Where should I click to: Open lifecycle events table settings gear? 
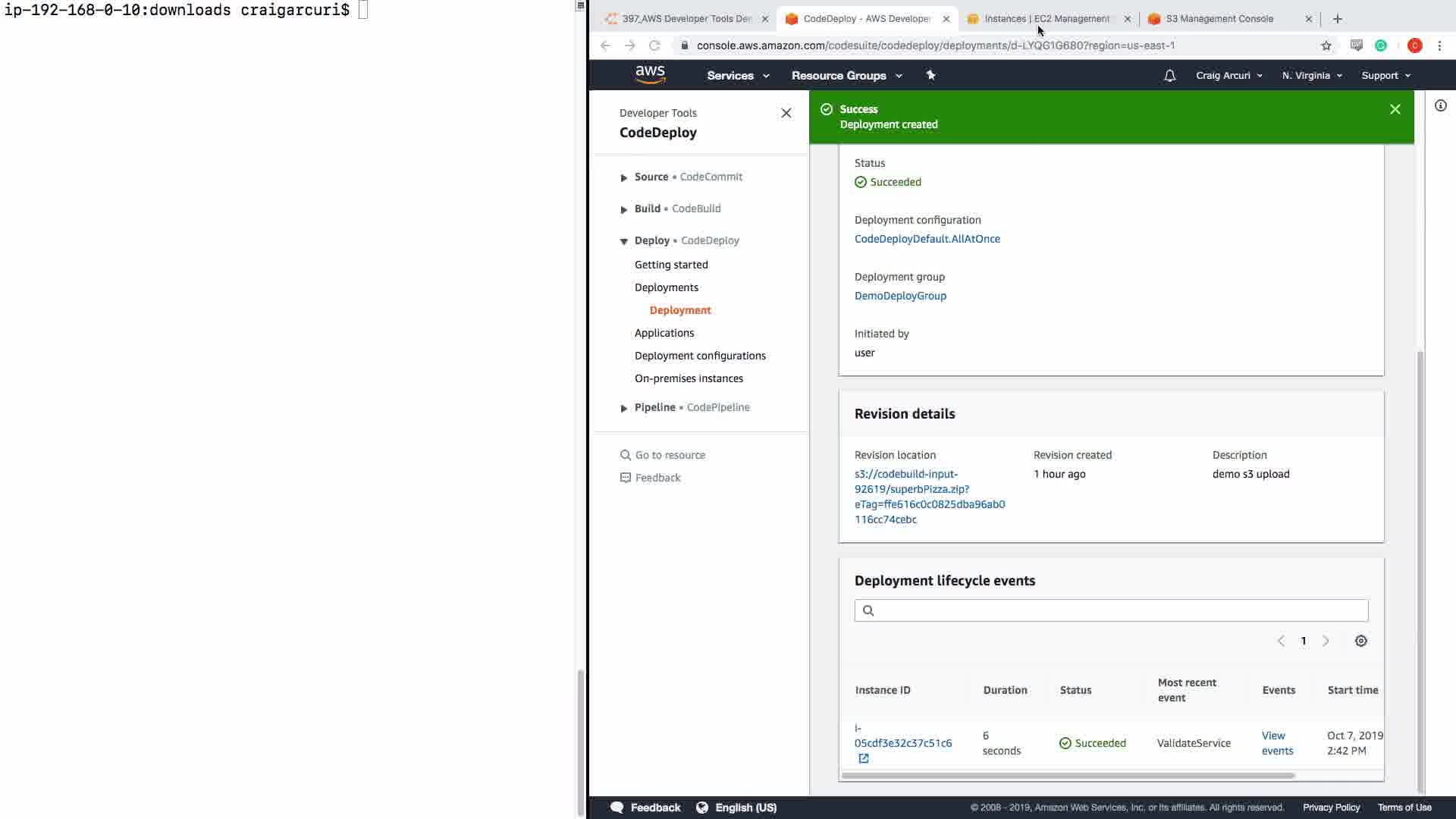click(1360, 642)
